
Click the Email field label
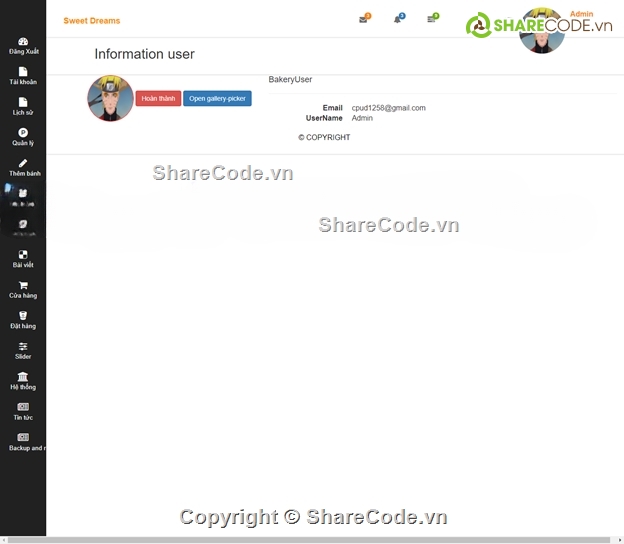pos(332,108)
